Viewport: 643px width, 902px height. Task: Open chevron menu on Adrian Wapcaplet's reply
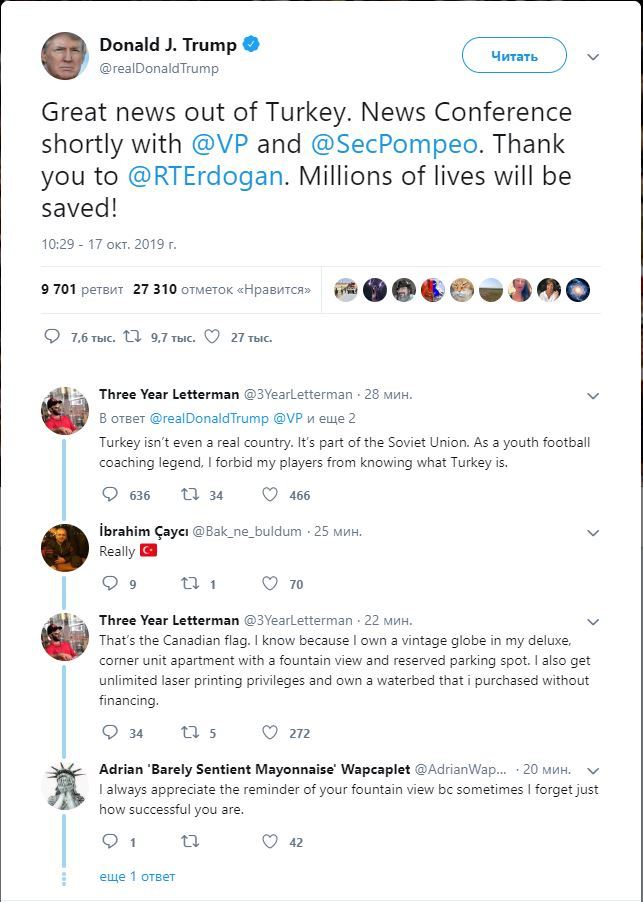593,770
